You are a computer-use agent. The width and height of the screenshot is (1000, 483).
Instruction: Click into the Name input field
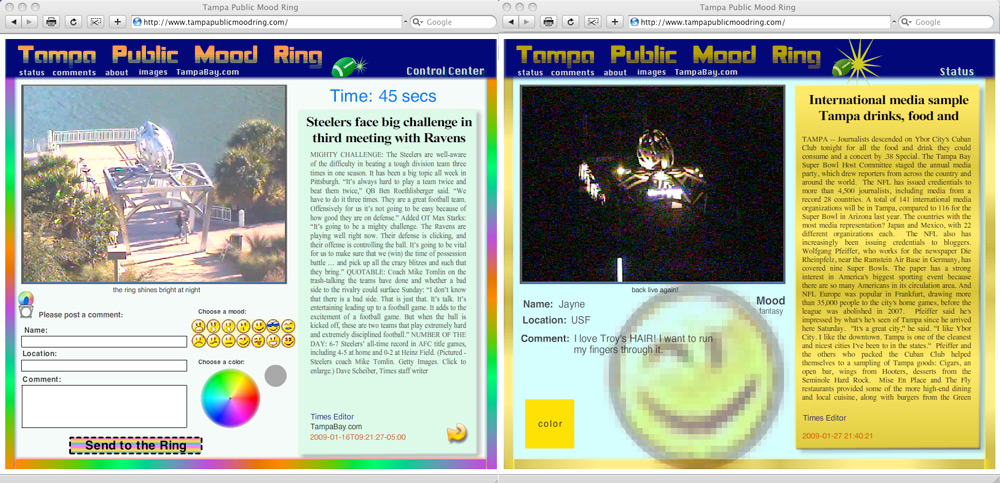tap(104, 342)
